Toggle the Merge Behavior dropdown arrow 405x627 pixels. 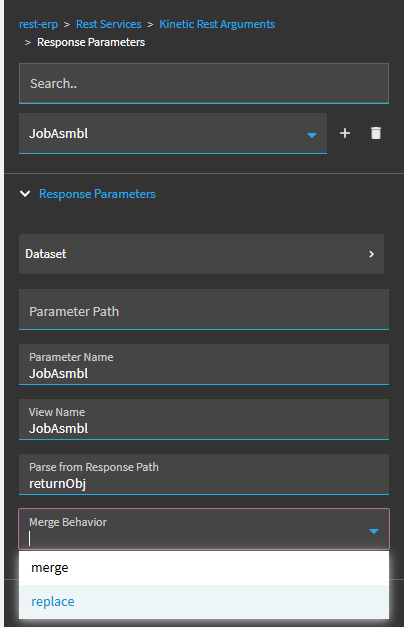tap(374, 531)
